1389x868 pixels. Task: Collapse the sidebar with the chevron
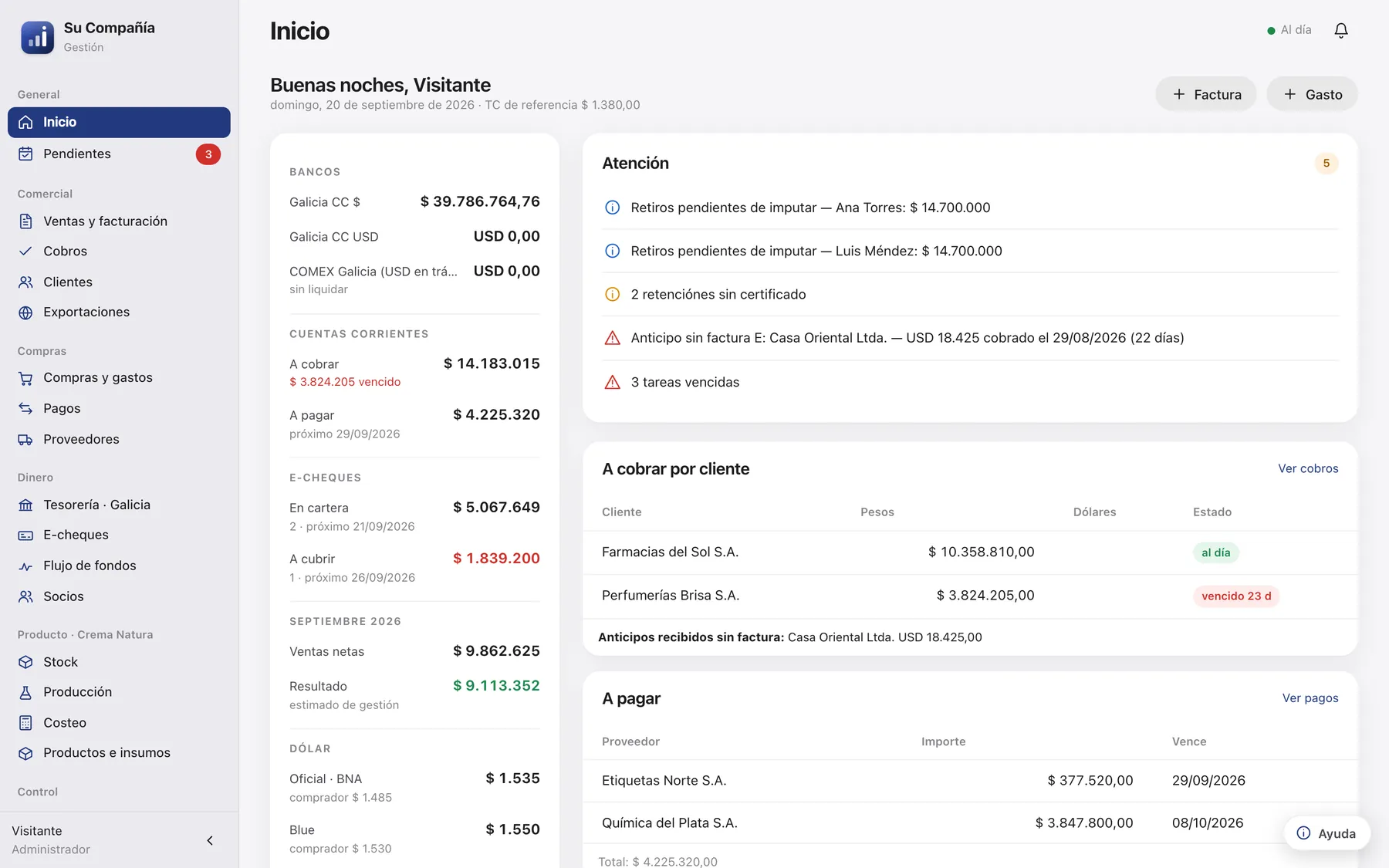[x=210, y=840]
